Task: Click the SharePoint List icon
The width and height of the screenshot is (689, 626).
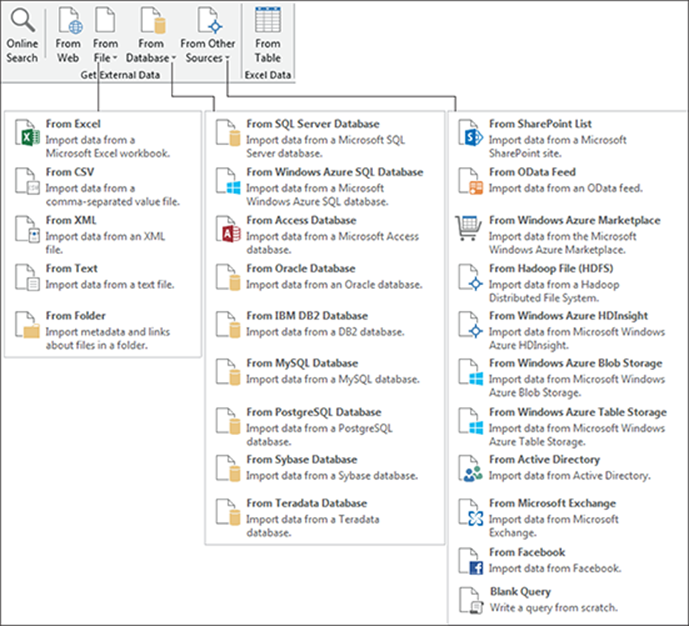Action: click(x=471, y=133)
